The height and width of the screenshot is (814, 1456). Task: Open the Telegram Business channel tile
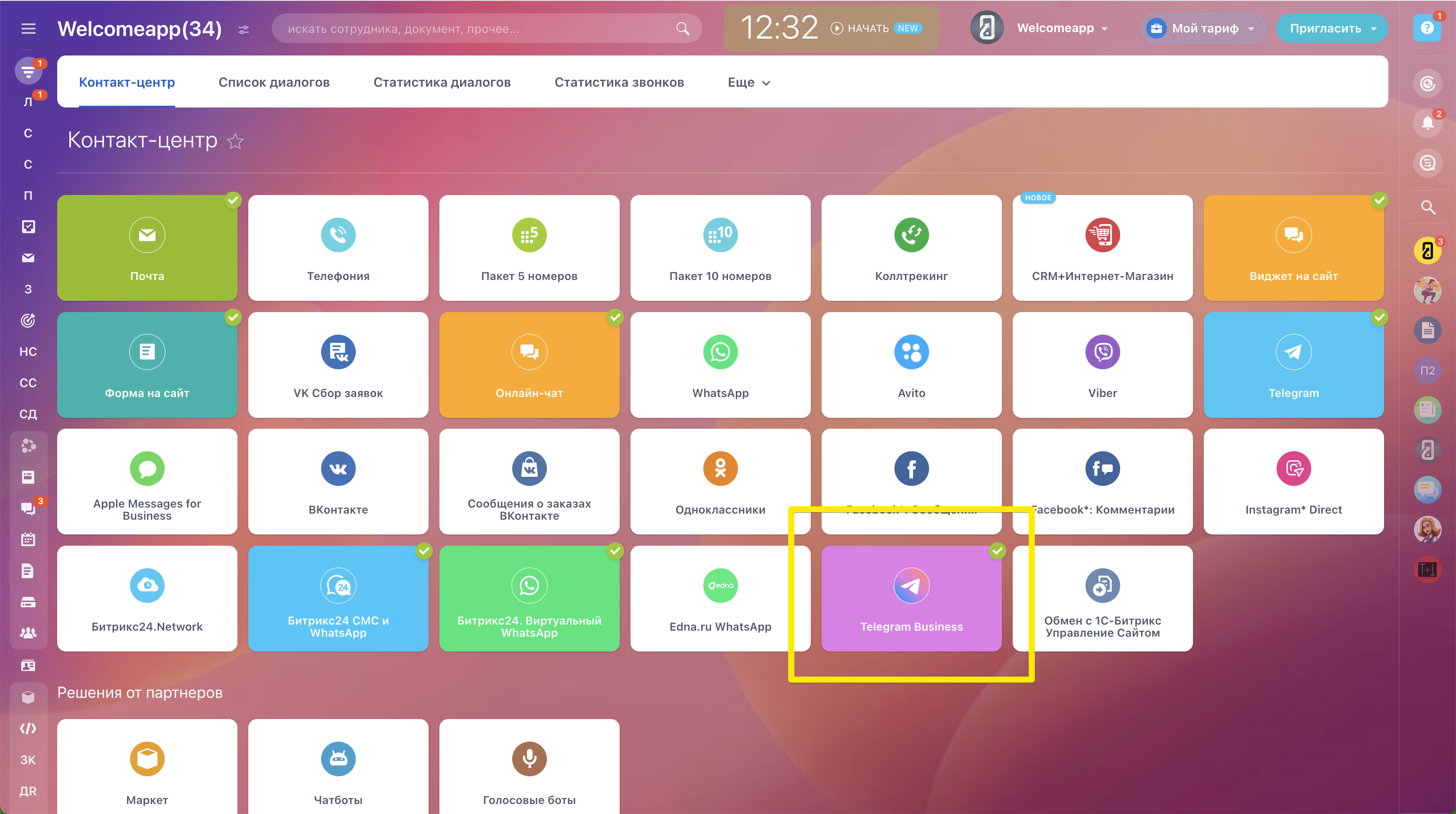(911, 598)
